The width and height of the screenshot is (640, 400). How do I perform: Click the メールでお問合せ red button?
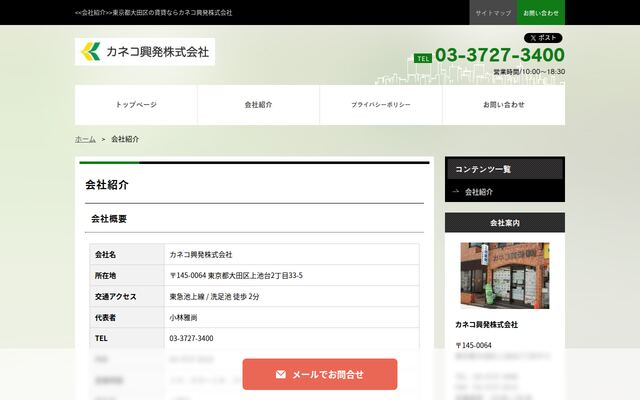(x=320, y=374)
